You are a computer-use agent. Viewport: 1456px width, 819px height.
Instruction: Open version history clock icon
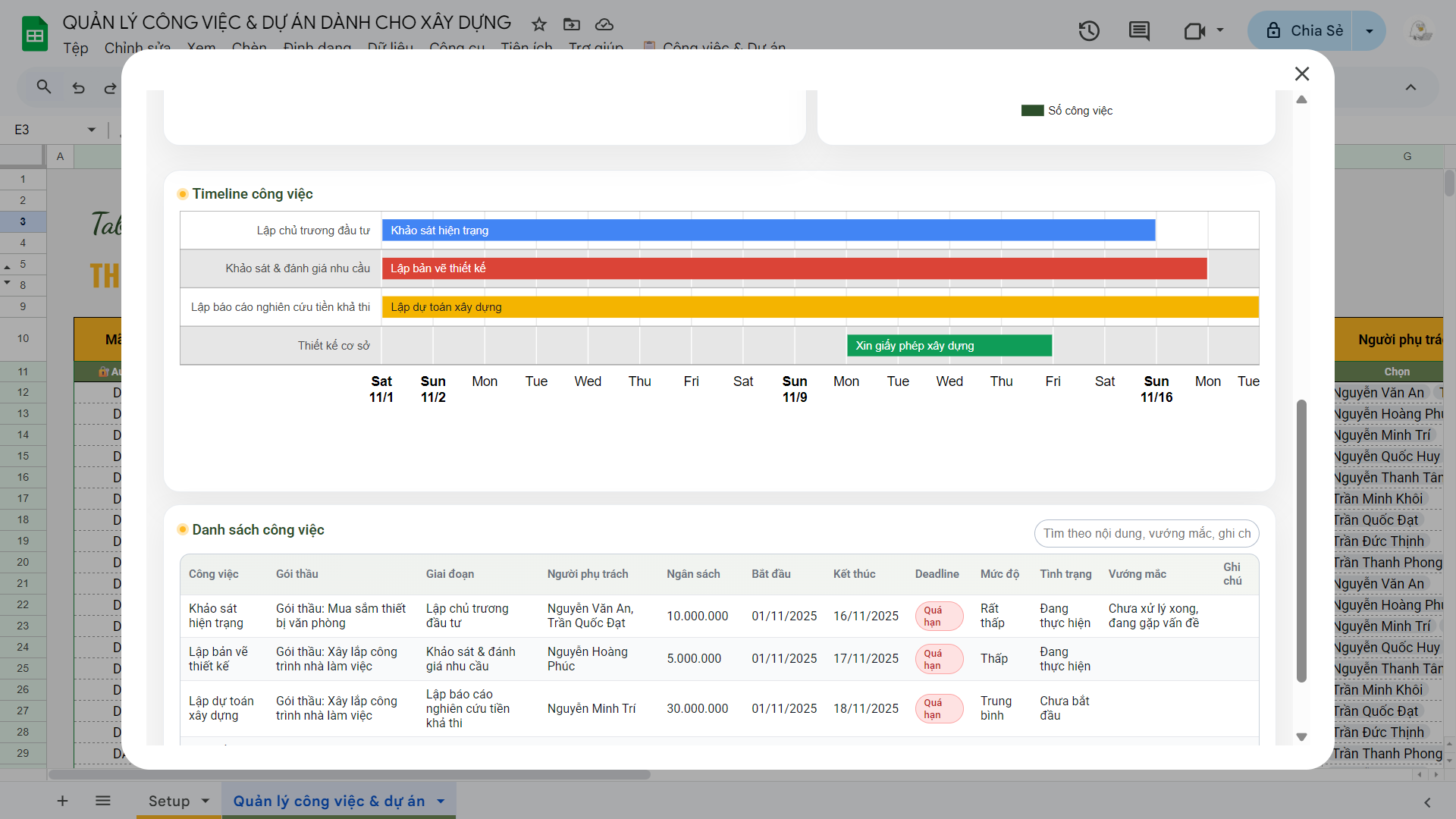point(1089,31)
